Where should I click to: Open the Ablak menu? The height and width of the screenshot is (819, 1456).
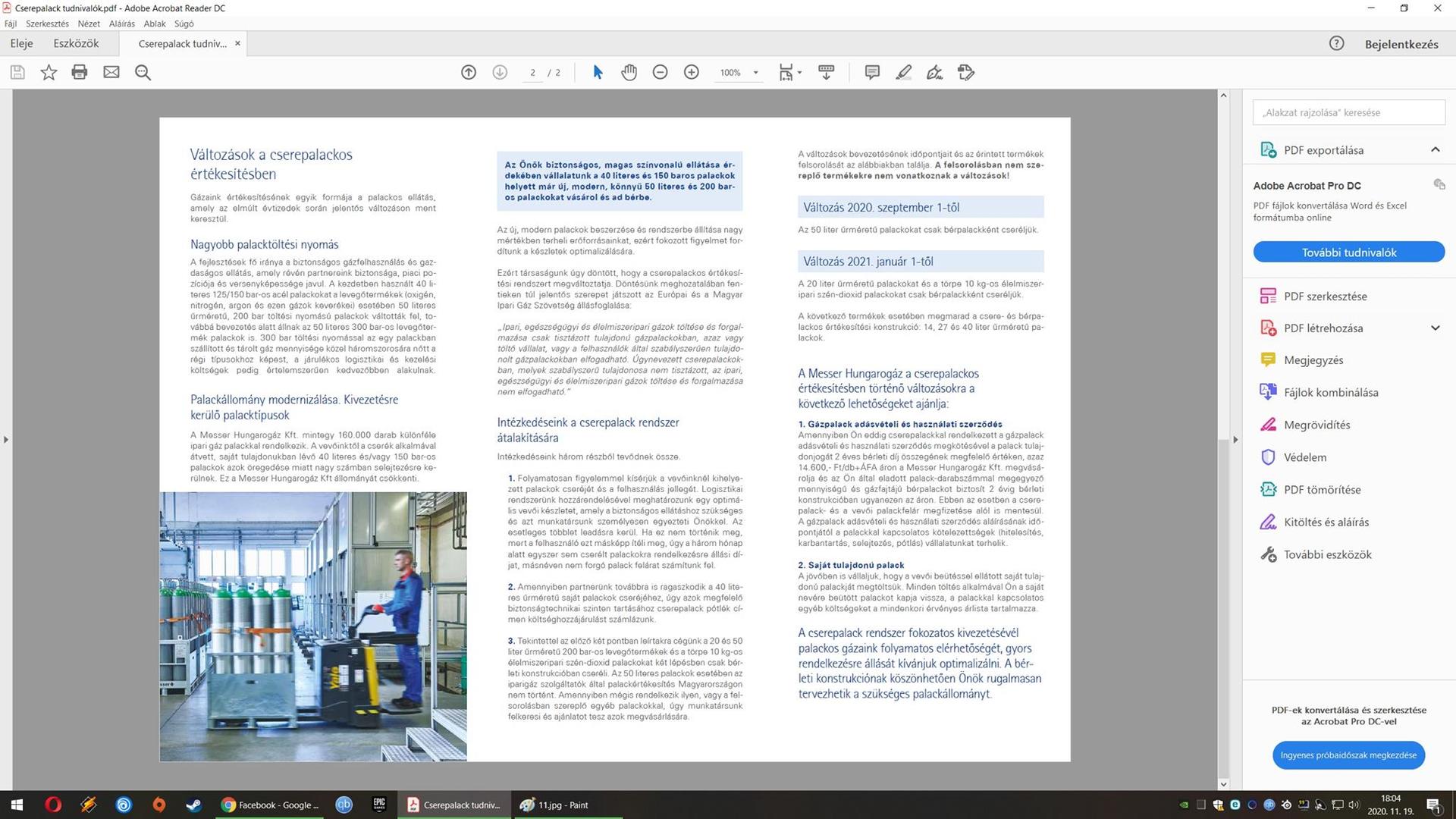[x=155, y=24]
